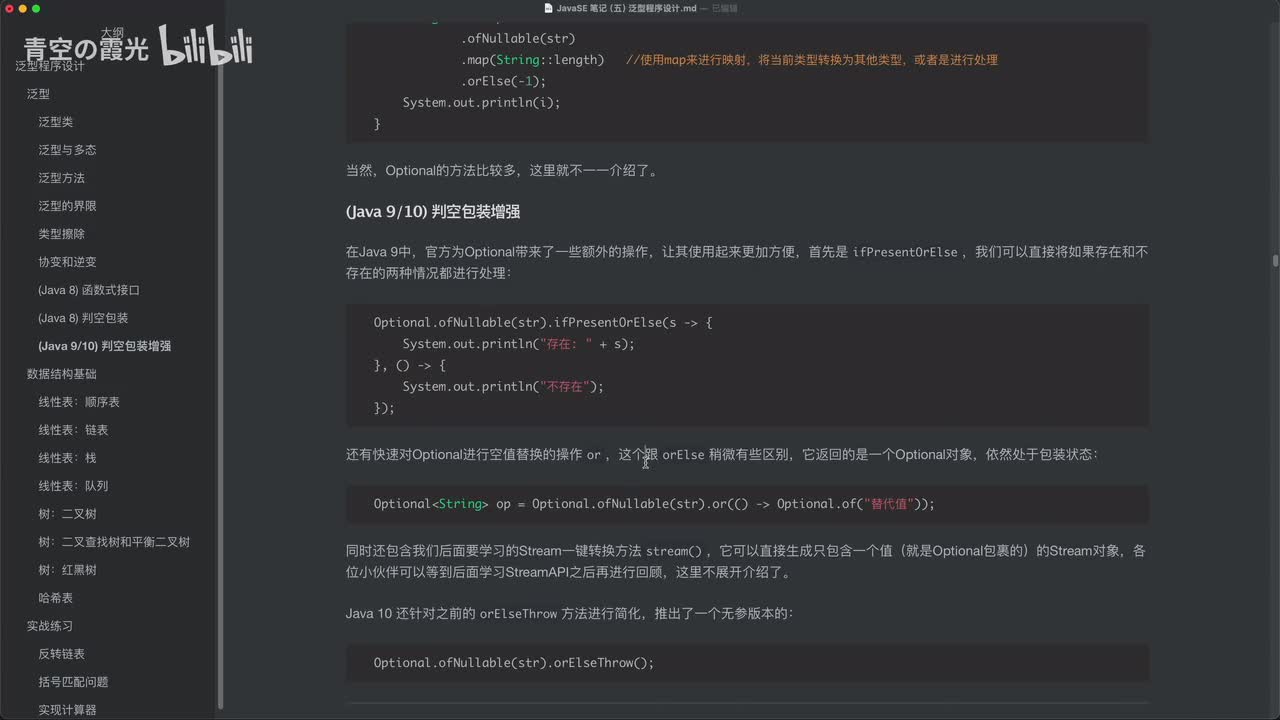This screenshot has height=720, width=1280.
Task: Select 线性表：链表 outline item
Action: pyautogui.click(x=73, y=430)
